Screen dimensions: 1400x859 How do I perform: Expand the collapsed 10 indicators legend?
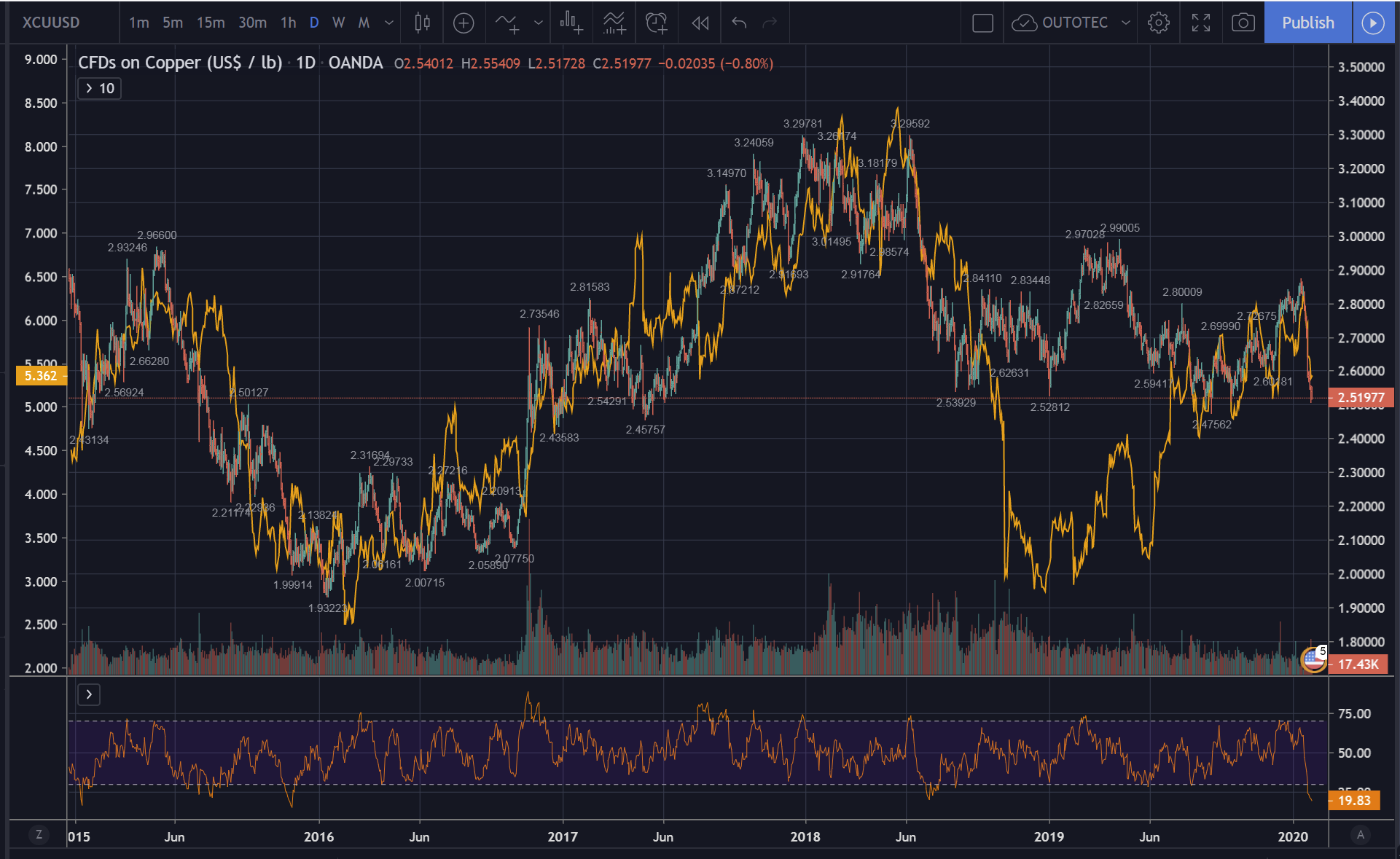[99, 88]
